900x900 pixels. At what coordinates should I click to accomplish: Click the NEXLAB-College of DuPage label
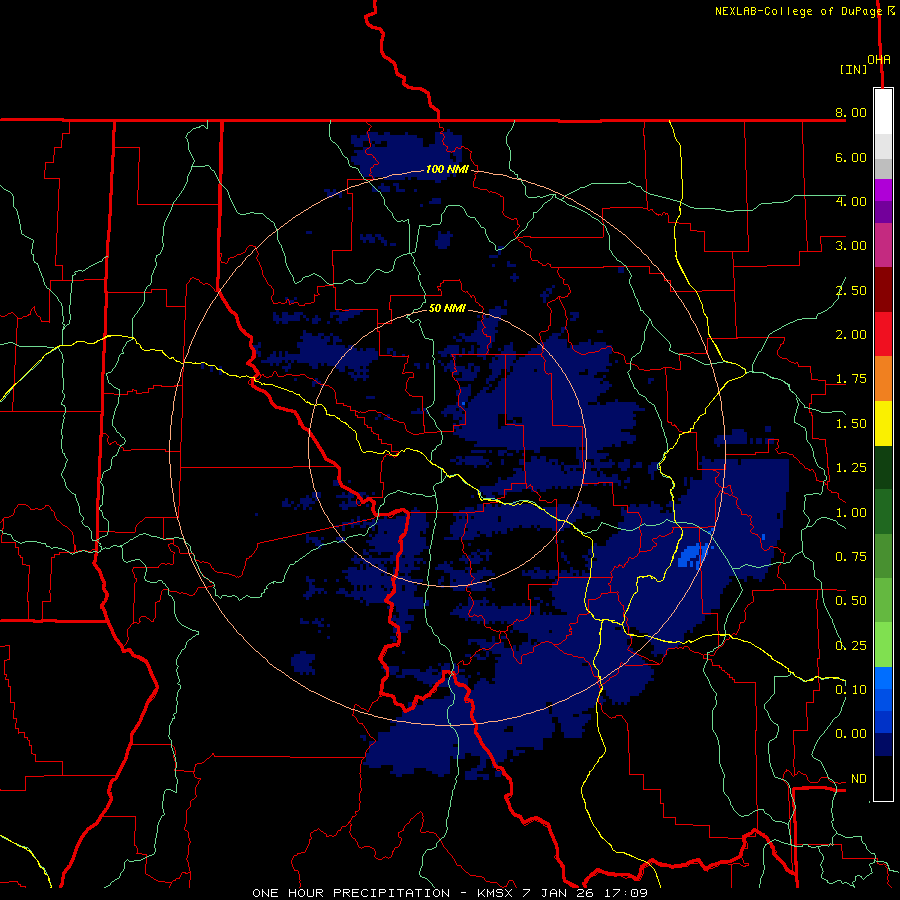click(x=800, y=11)
